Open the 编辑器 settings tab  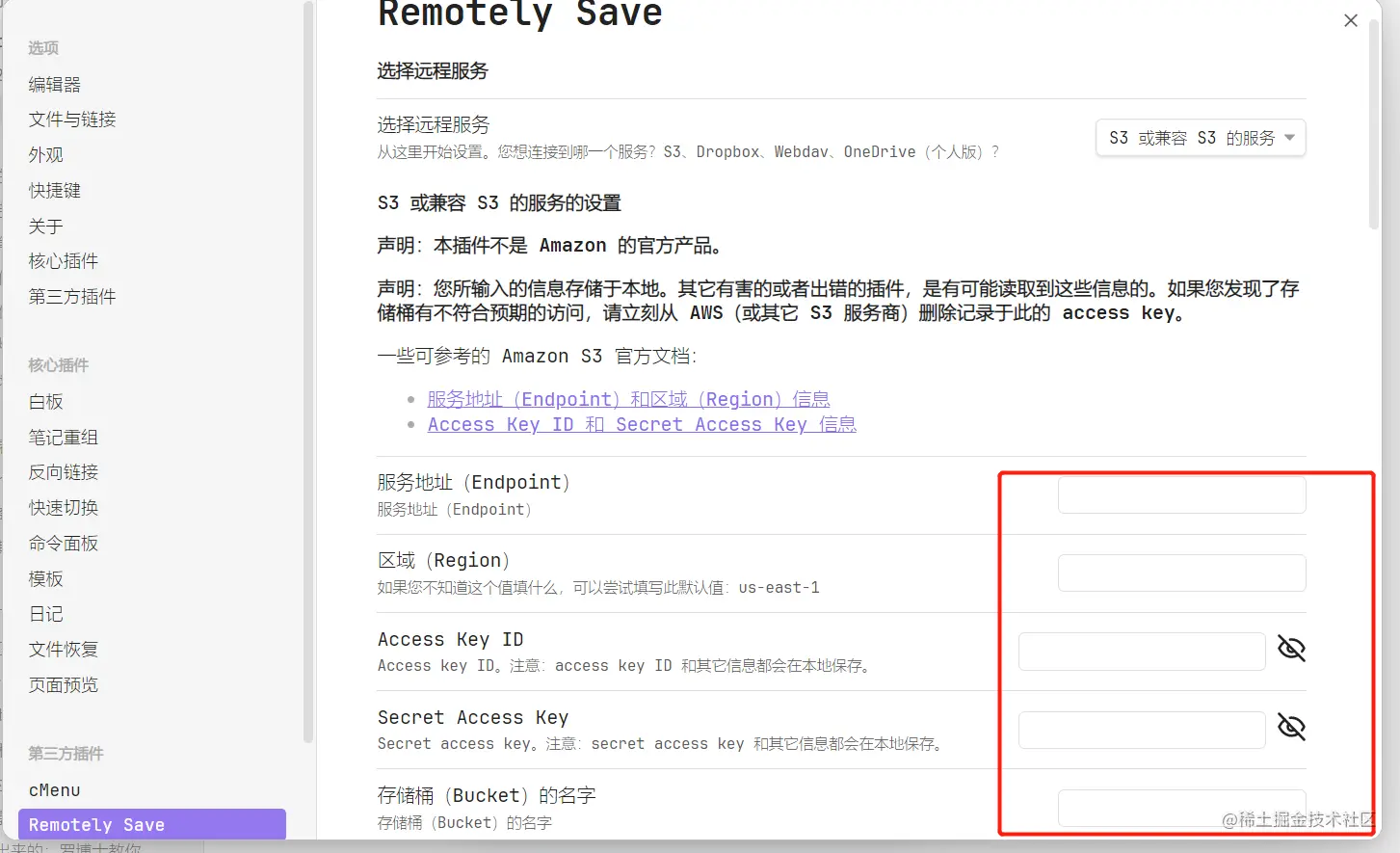coord(55,84)
